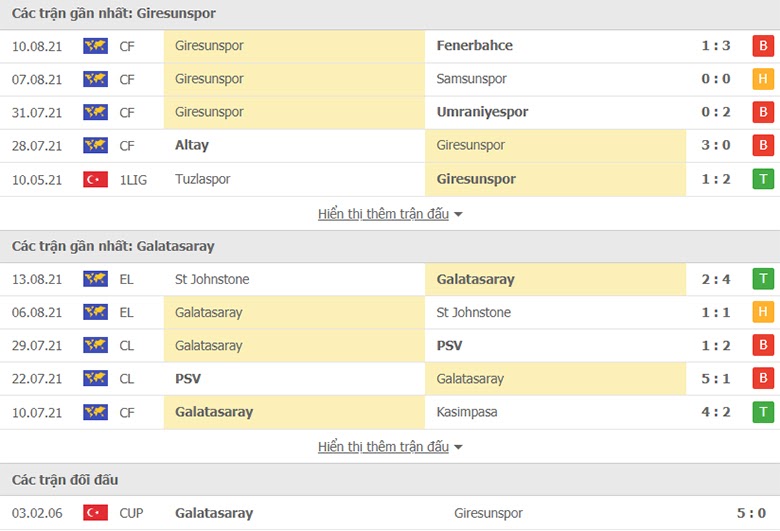Click the orange H badge on Giresunspor–Samsunspor row
Screen dimensions: 780x531
[x=763, y=79]
